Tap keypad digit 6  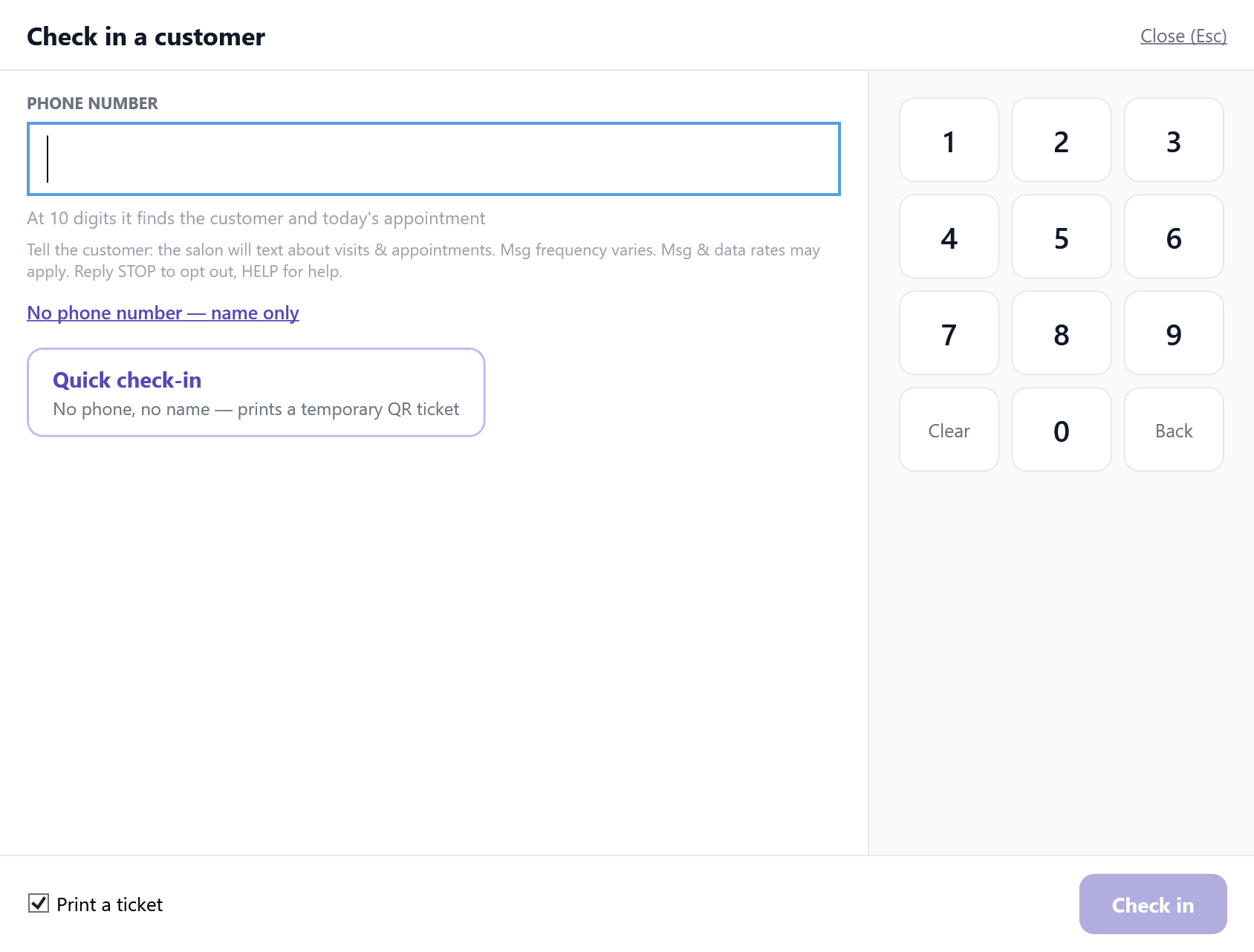[1174, 237]
